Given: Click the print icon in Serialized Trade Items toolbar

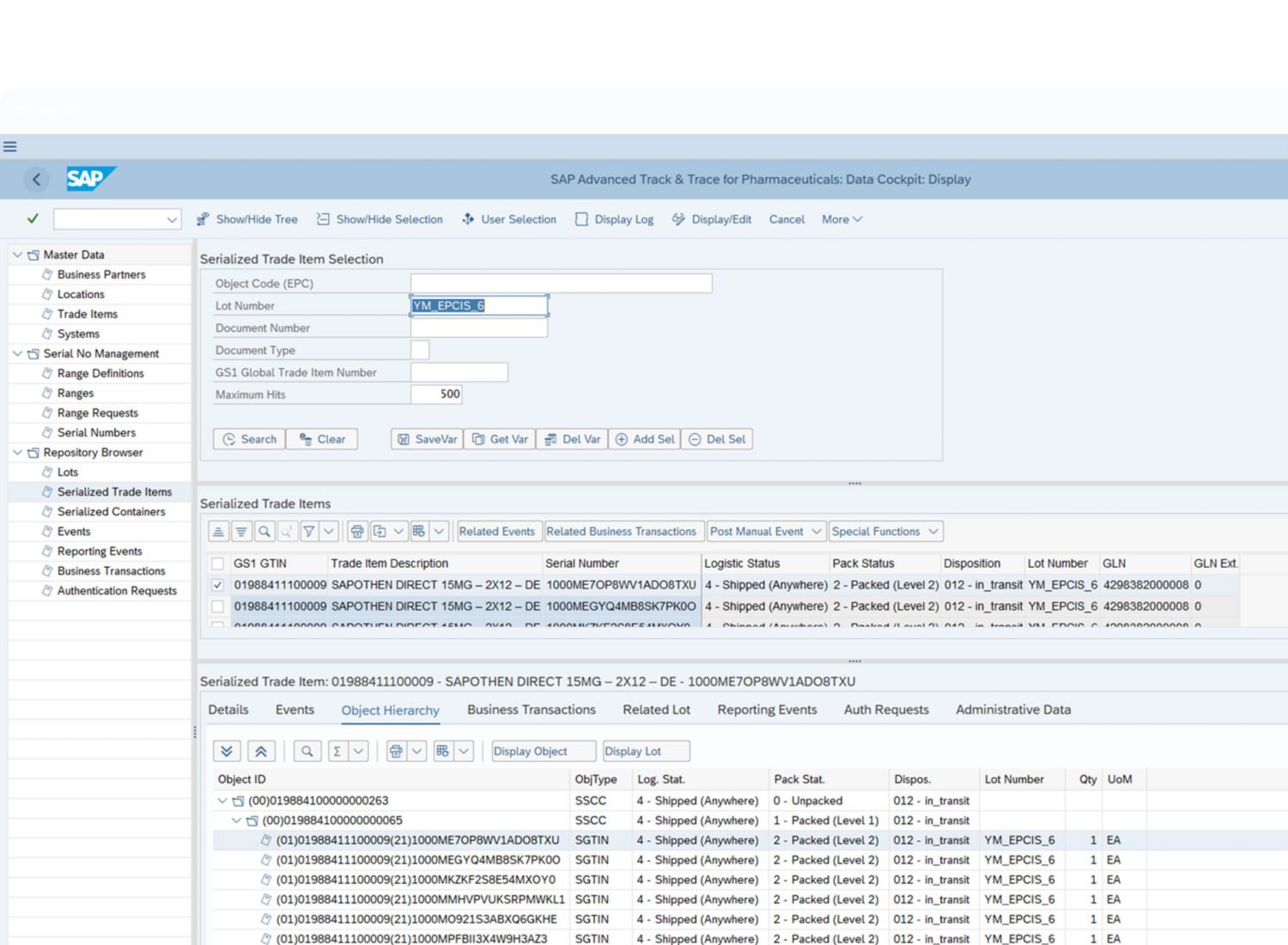Looking at the screenshot, I should pyautogui.click(x=357, y=532).
